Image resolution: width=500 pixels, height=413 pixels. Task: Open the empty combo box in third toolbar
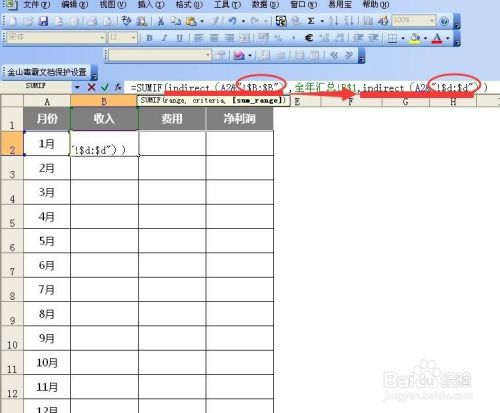160,55
